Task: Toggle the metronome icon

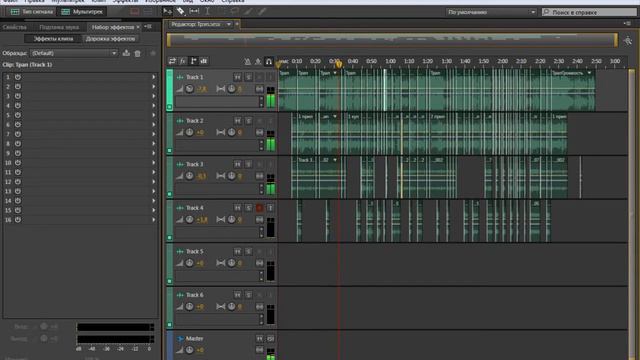Action: [247, 62]
